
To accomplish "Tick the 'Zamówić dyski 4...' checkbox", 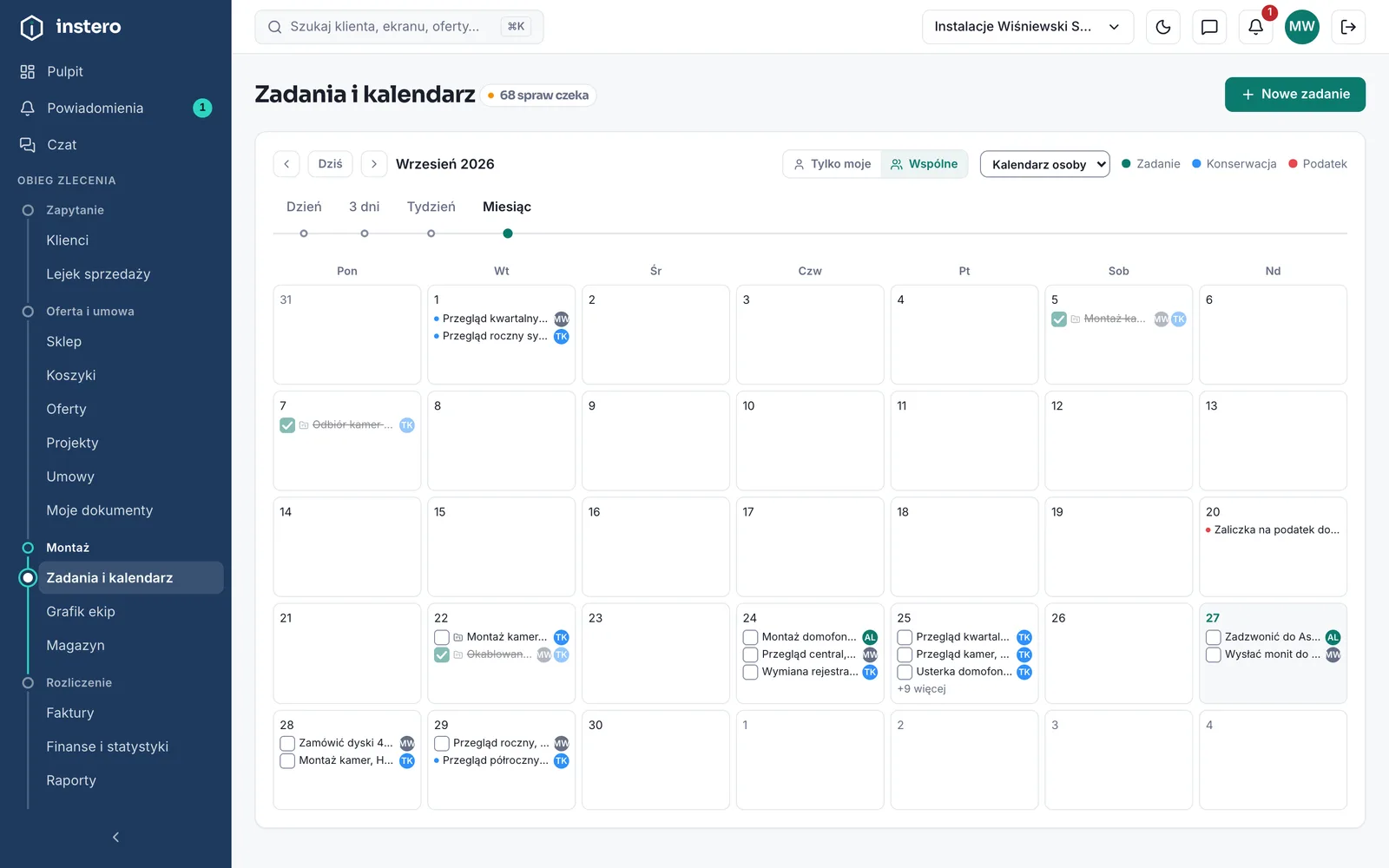I will tap(287, 743).
